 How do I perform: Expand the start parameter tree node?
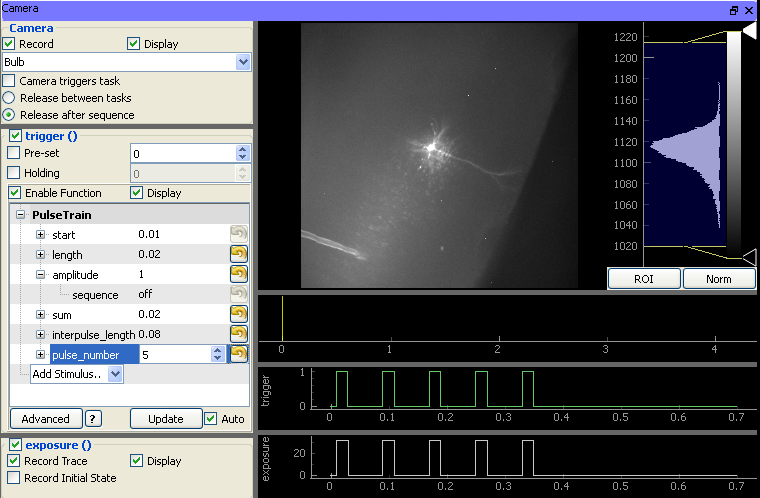pyautogui.click(x=41, y=235)
